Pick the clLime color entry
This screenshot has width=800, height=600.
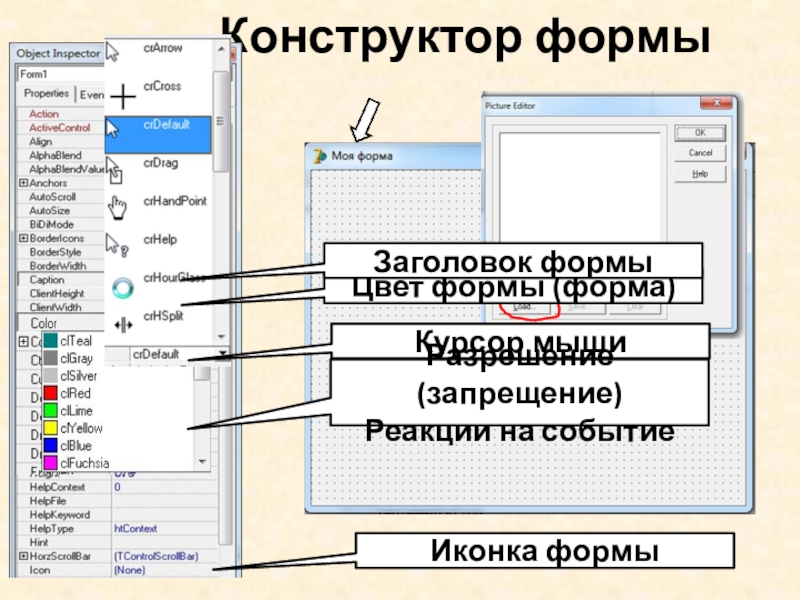75,411
